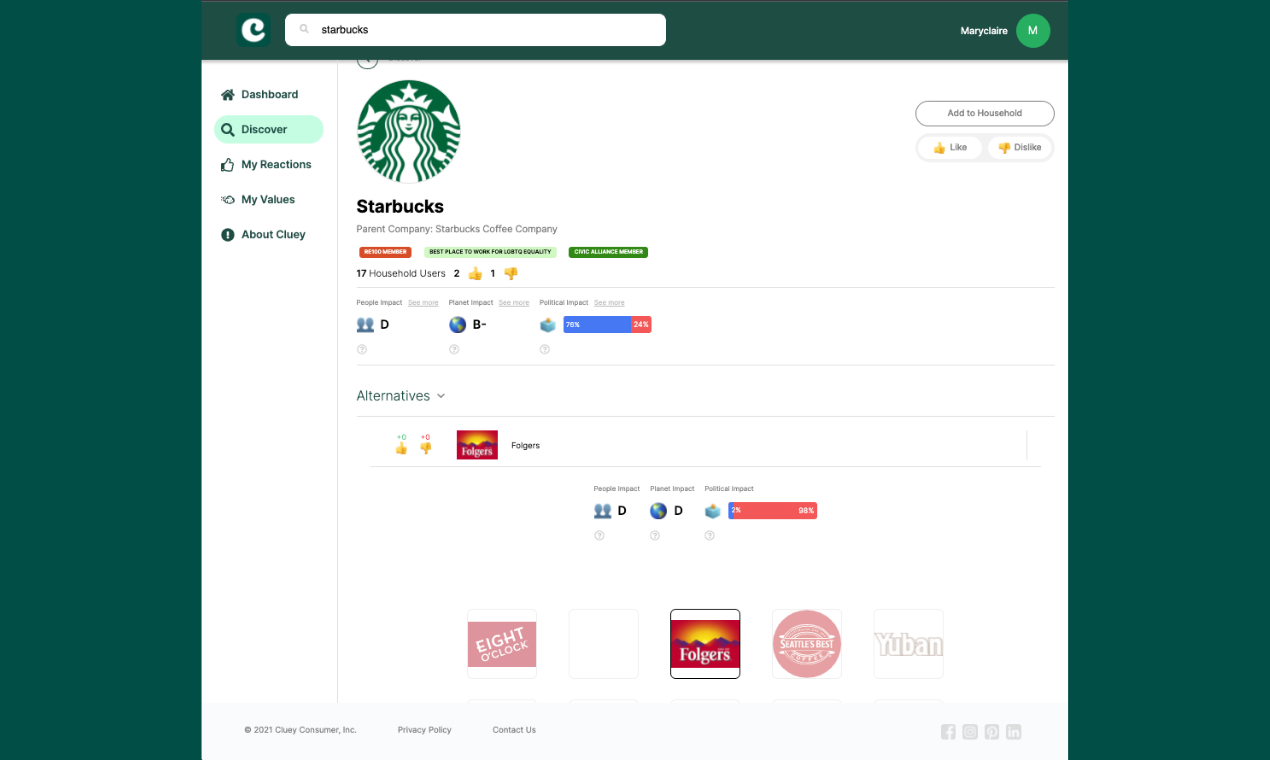
Task: Click the About Cluey exclamation icon
Action: coord(227,234)
